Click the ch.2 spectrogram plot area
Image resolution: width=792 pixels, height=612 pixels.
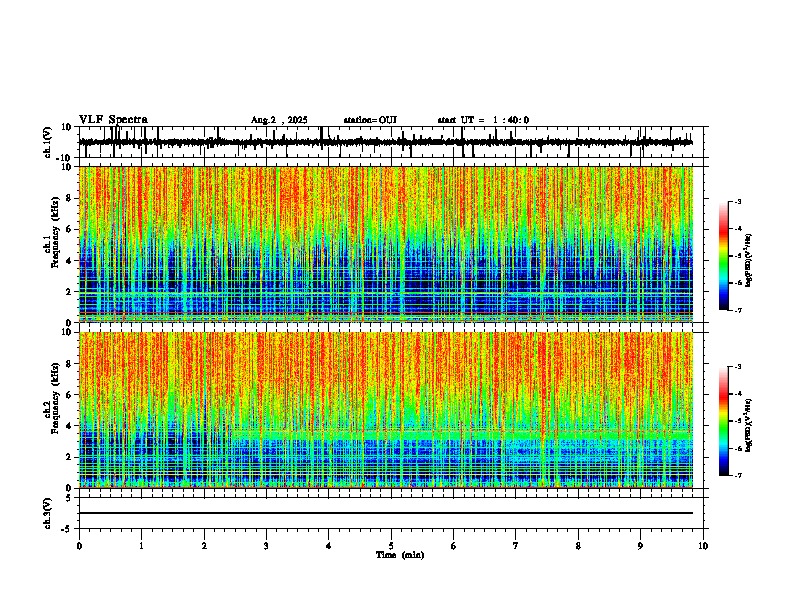click(x=385, y=410)
